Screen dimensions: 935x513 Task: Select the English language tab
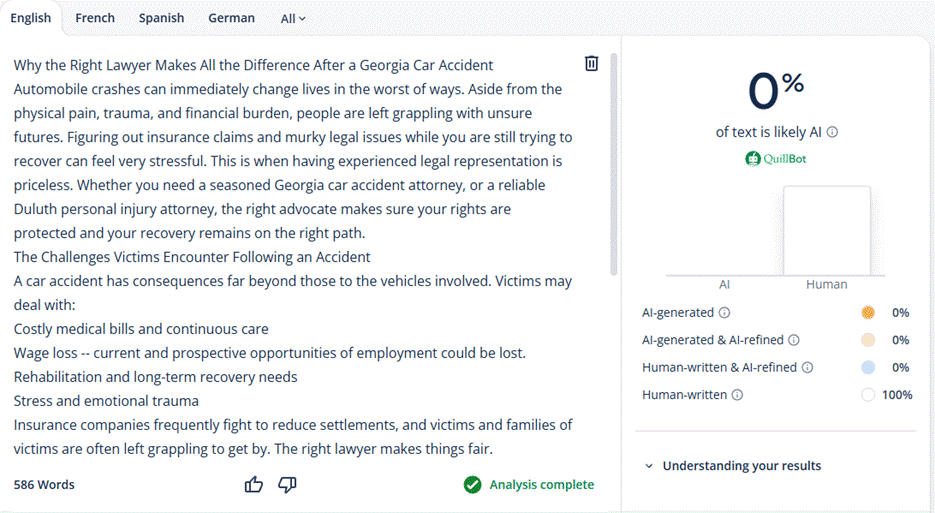click(30, 18)
